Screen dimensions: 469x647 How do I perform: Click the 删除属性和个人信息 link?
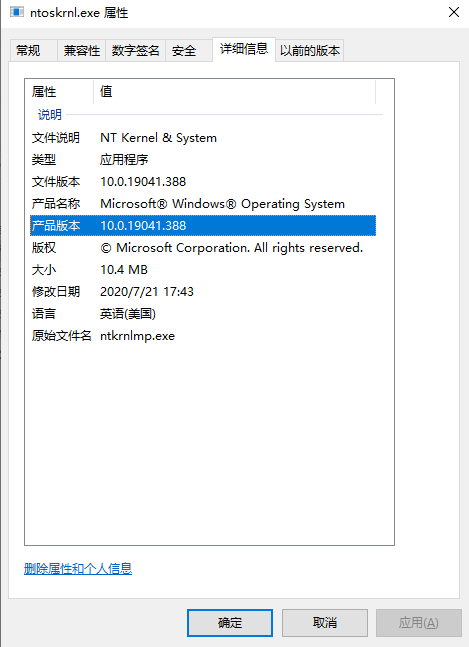point(78,569)
